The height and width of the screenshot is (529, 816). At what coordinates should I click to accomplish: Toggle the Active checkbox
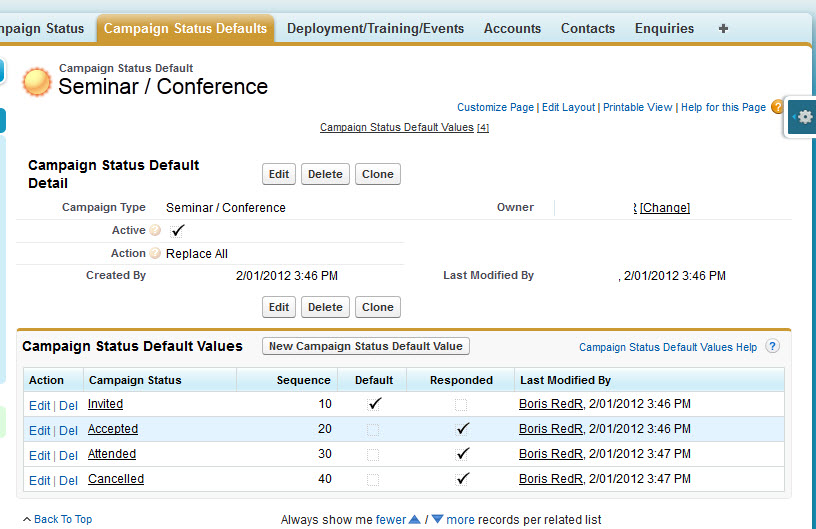point(177,230)
